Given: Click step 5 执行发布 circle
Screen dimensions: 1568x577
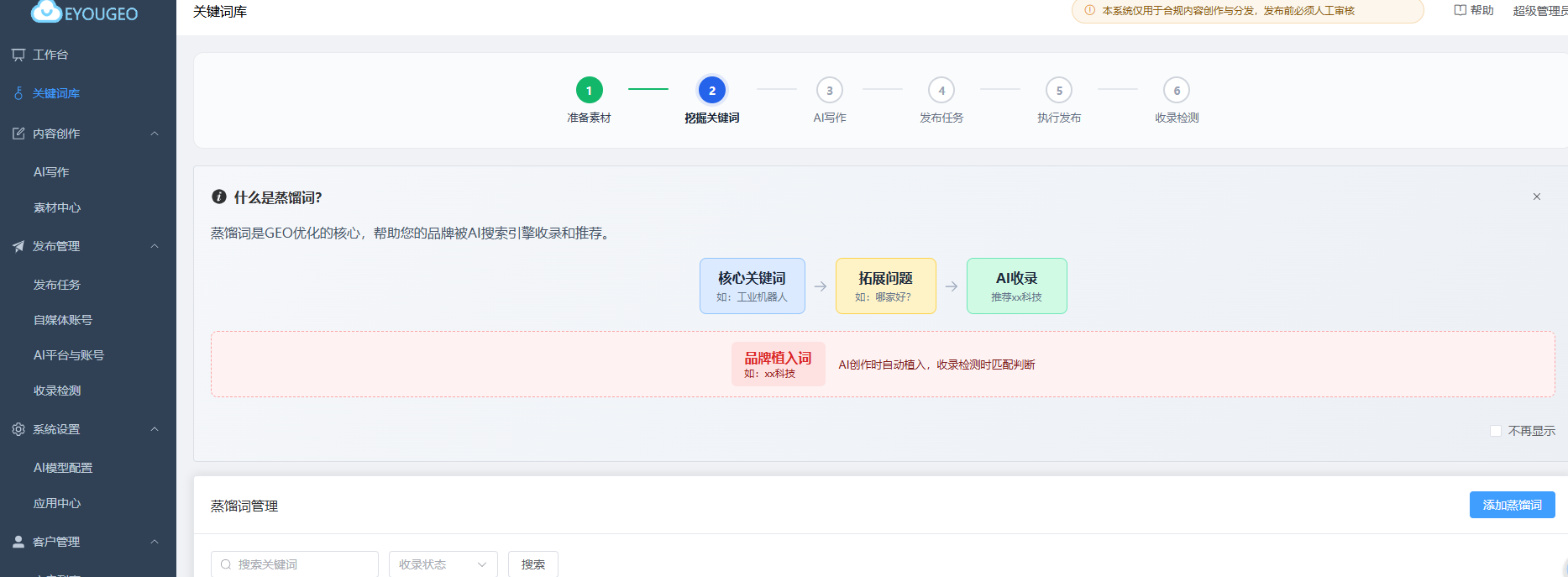Looking at the screenshot, I should tap(1058, 91).
